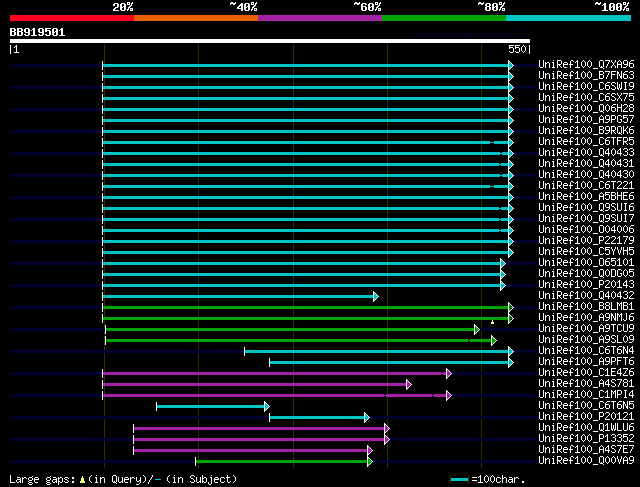Click the arrowhead of the UniRef100_Q40432 alignment bar
The image size is (640, 487).
pos(376,296)
